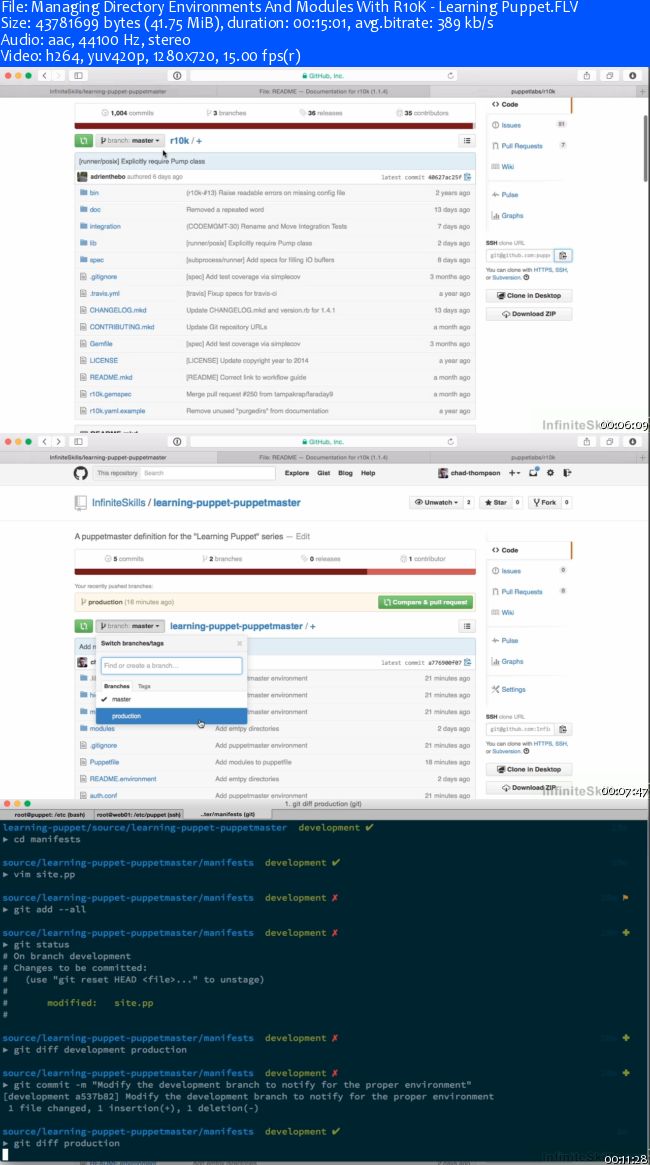Click Download ZIP on the r10k page
The height and width of the screenshot is (1165, 650).
pyautogui.click(x=528, y=314)
